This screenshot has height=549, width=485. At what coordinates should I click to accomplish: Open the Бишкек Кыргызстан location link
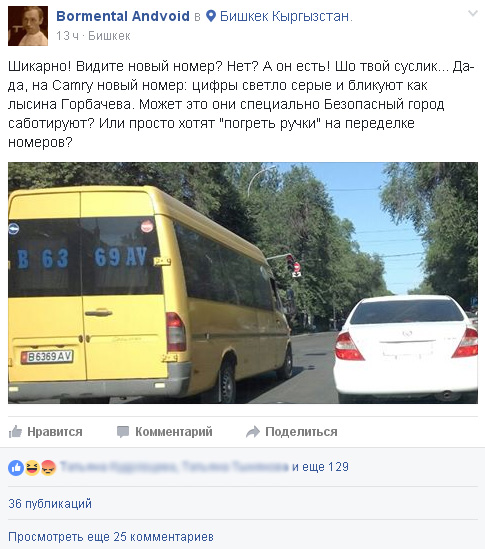pos(286,16)
